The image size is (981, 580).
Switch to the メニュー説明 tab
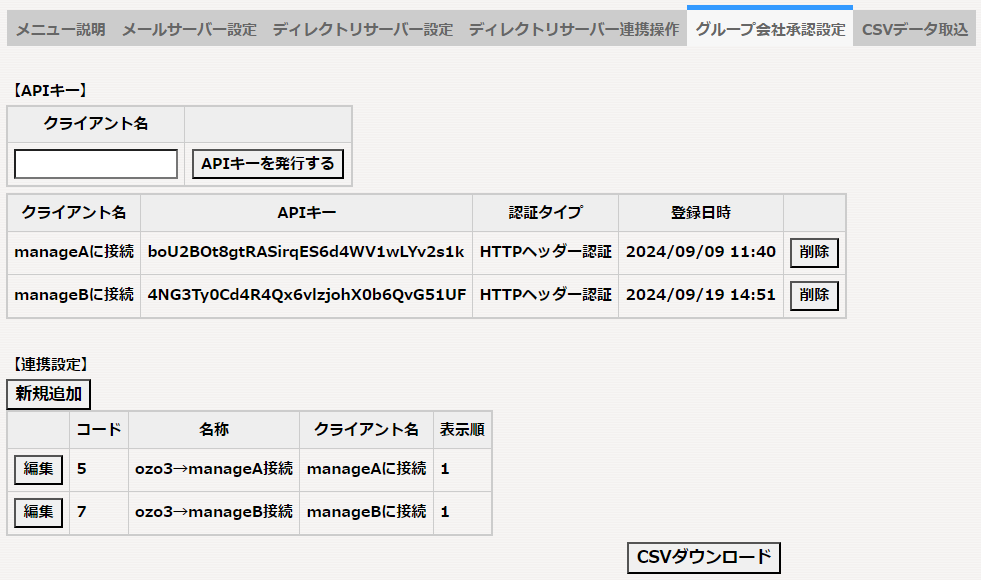[60, 29]
